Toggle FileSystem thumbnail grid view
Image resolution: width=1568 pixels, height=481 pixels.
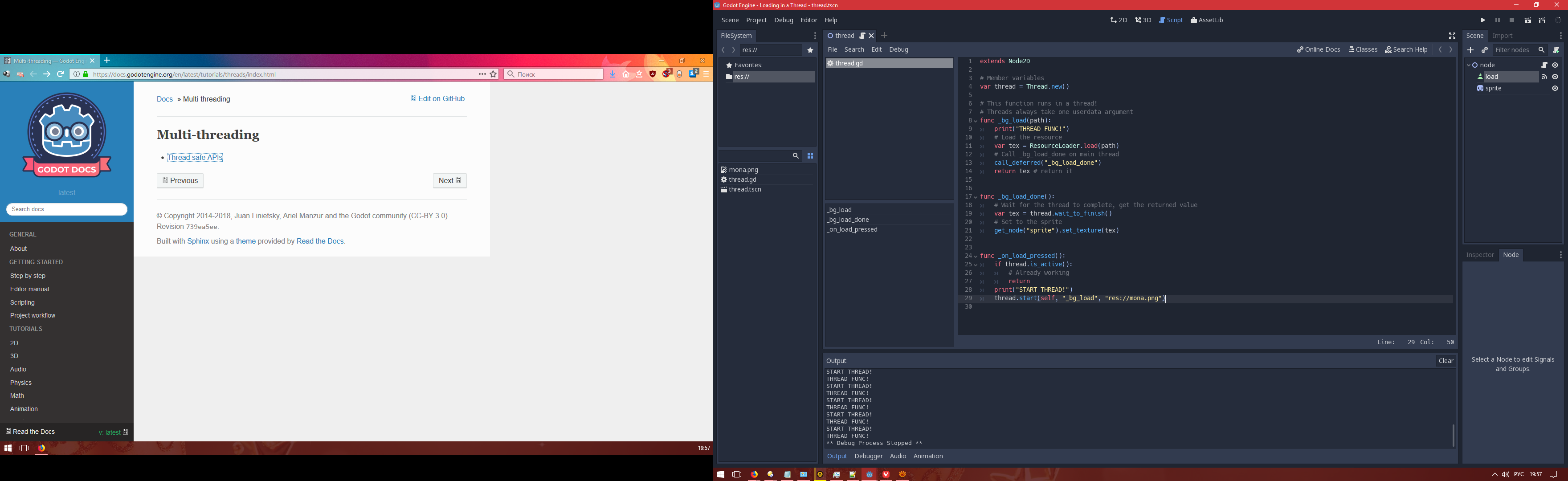[x=810, y=156]
